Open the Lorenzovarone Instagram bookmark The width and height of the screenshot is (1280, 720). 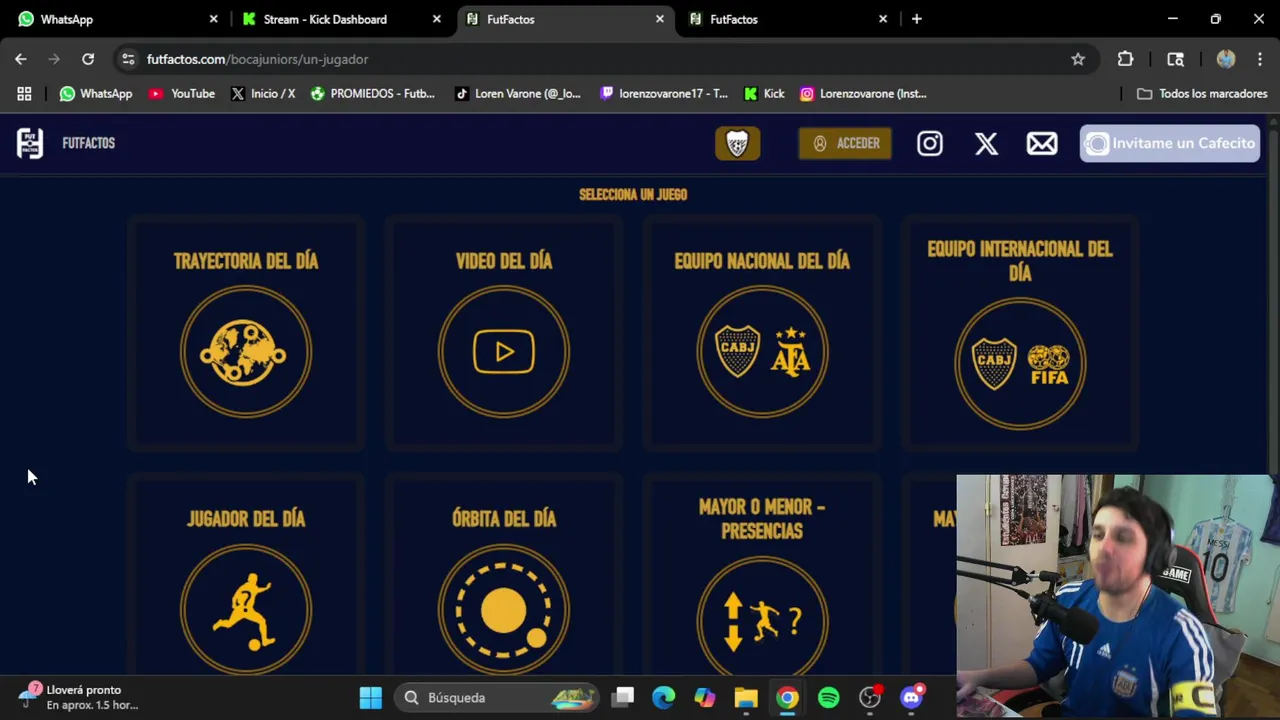point(864,94)
